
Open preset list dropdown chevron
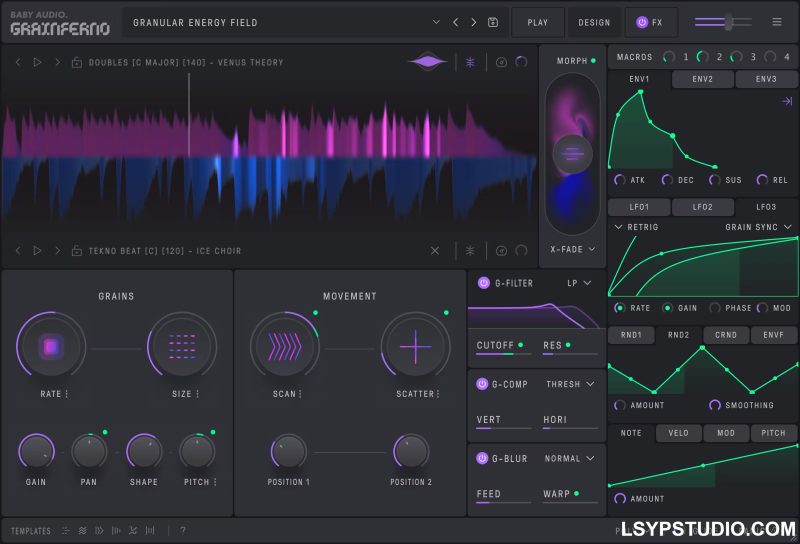pos(436,22)
